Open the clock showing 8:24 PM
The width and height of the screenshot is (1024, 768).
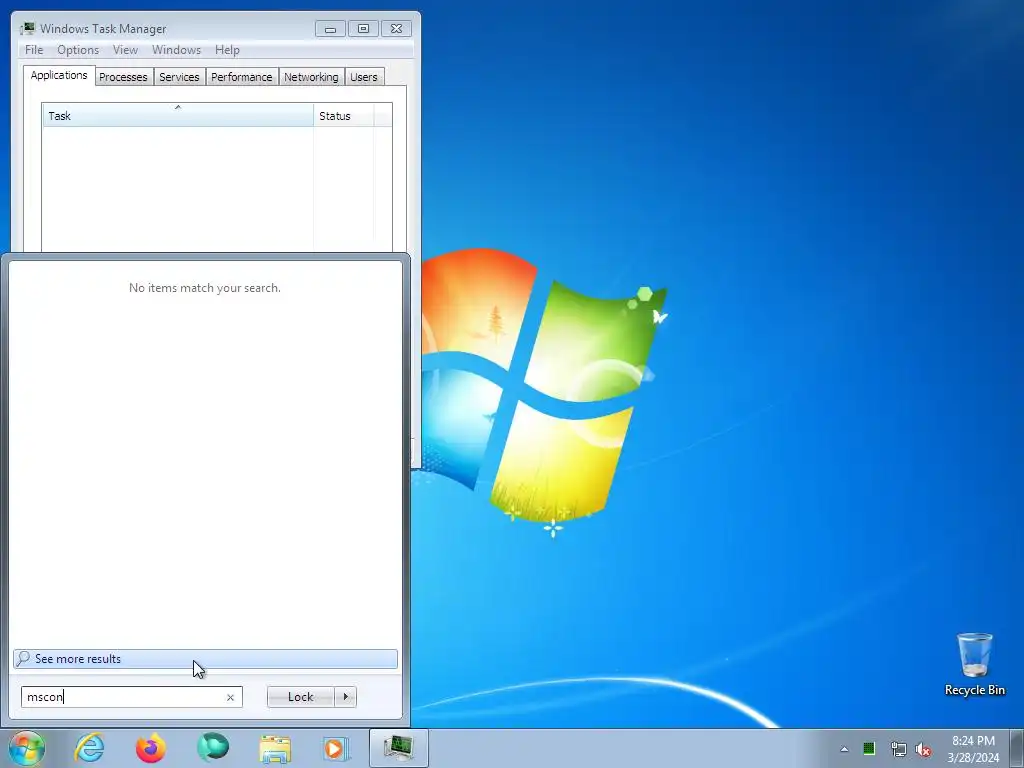point(973,748)
